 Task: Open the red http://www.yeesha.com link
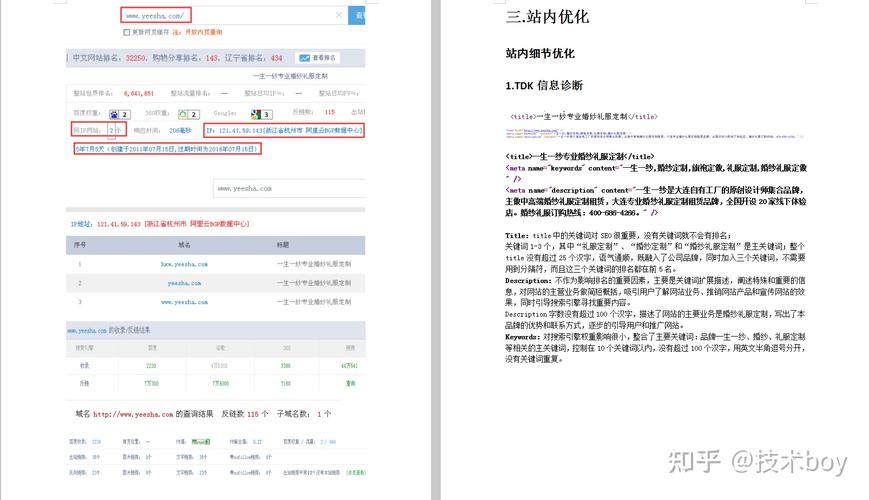(x=133, y=414)
